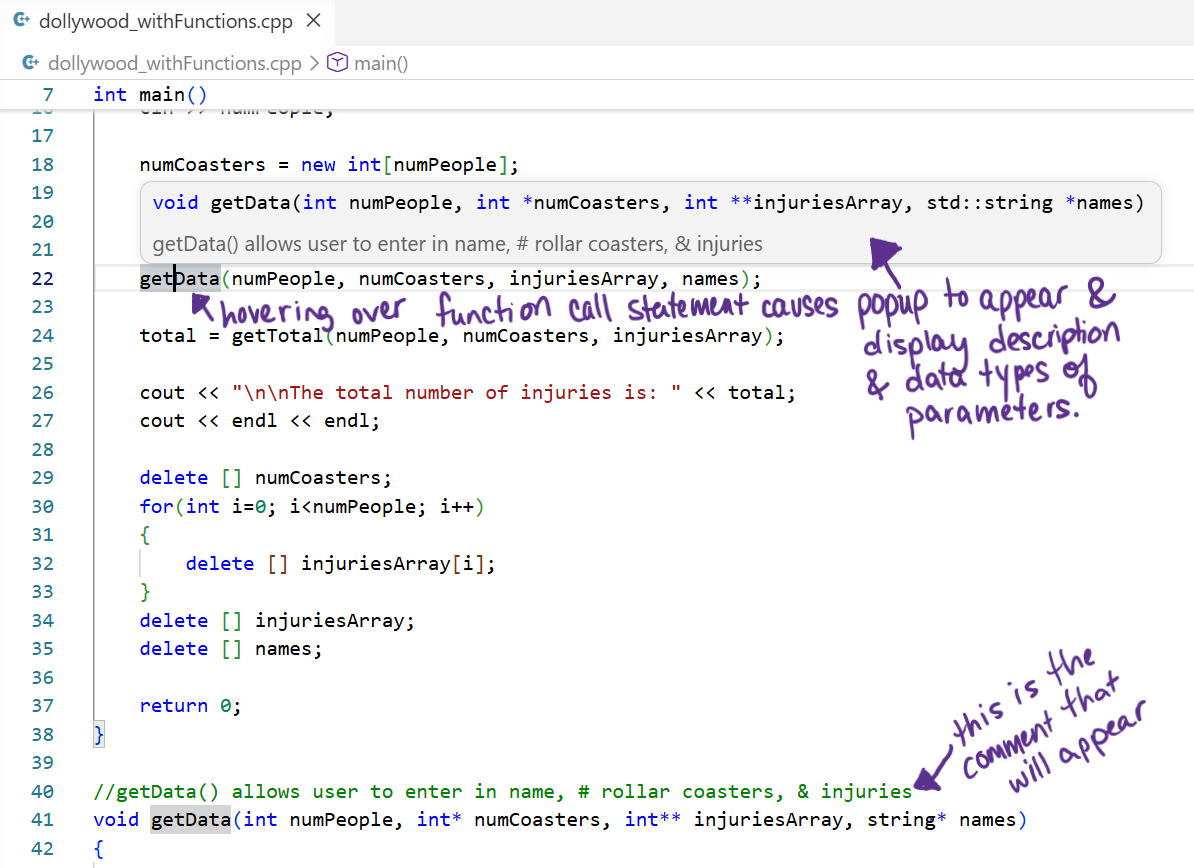Open the main() breadcrumb symbol

pos(381,63)
